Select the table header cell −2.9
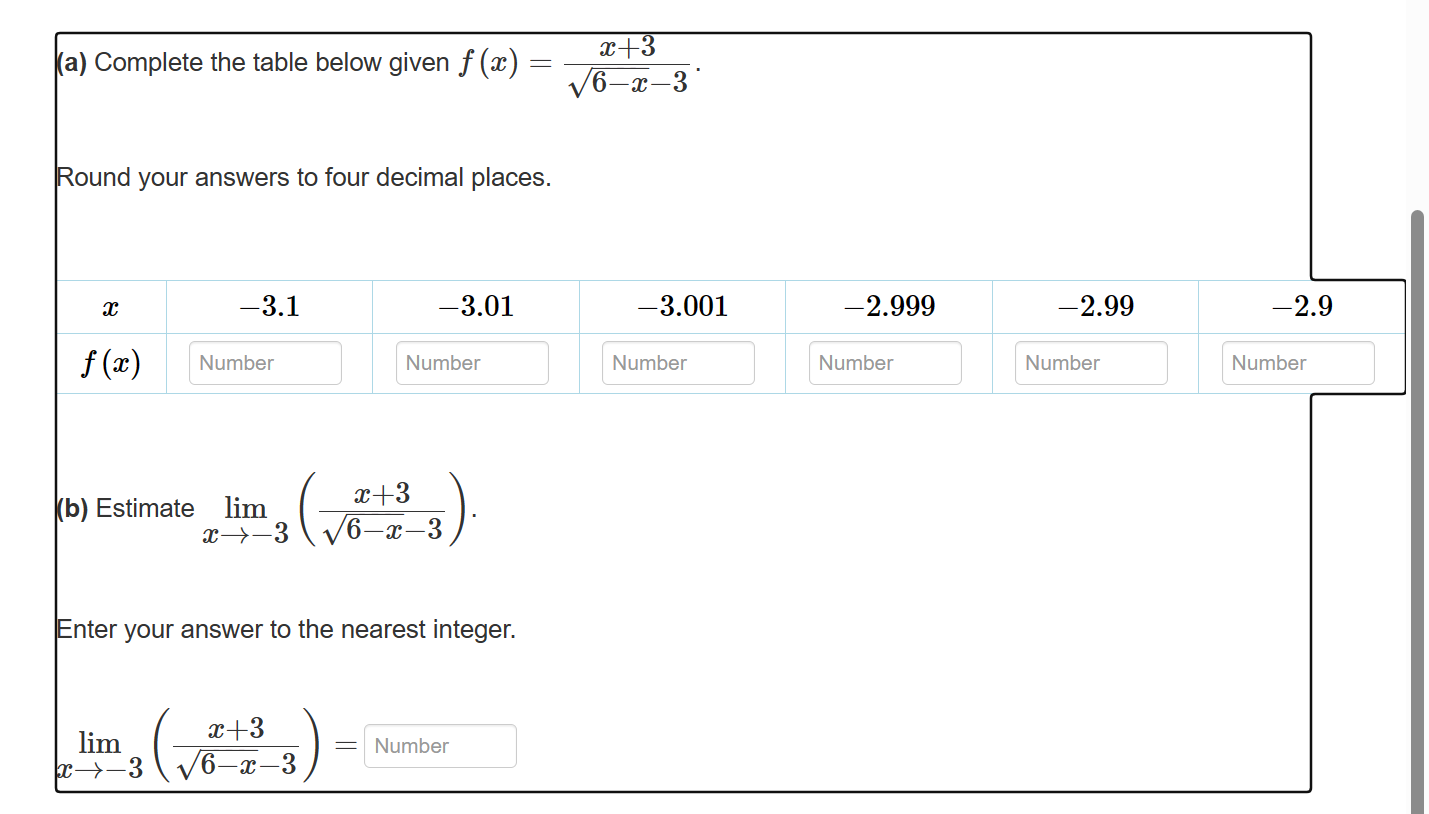 (x=1301, y=306)
